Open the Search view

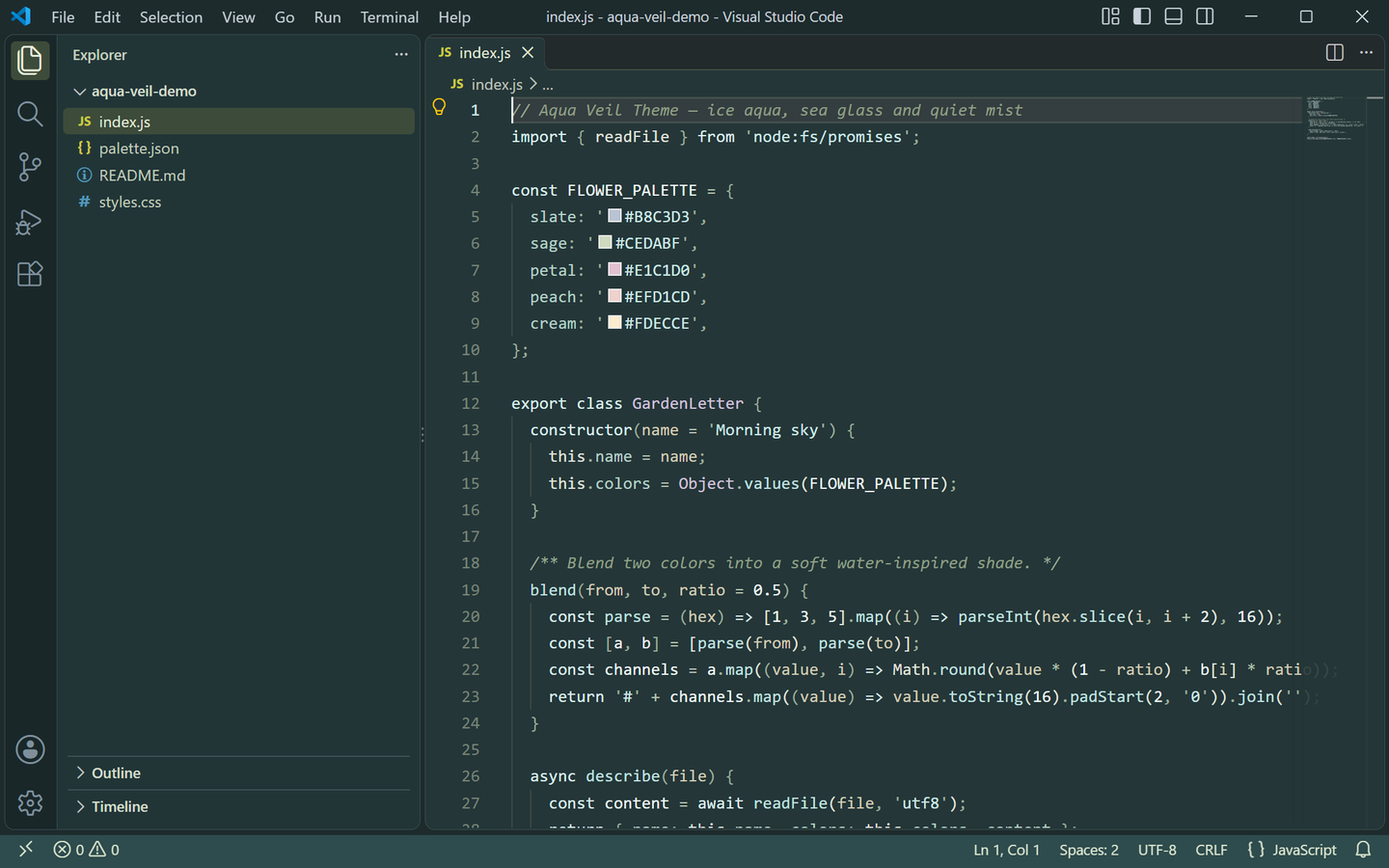[x=30, y=114]
